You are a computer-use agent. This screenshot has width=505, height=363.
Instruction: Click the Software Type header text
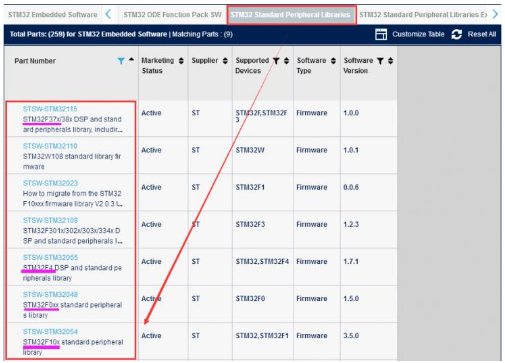[x=311, y=66]
